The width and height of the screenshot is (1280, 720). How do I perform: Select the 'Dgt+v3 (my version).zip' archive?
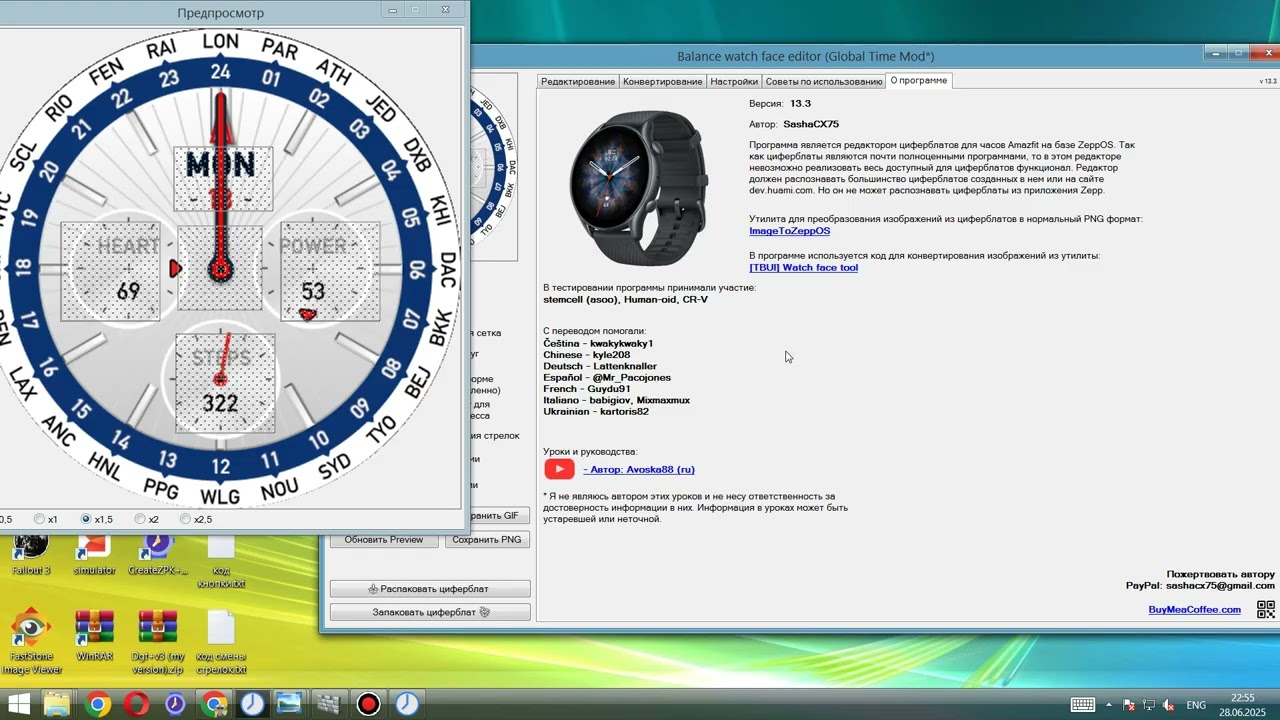point(158,642)
